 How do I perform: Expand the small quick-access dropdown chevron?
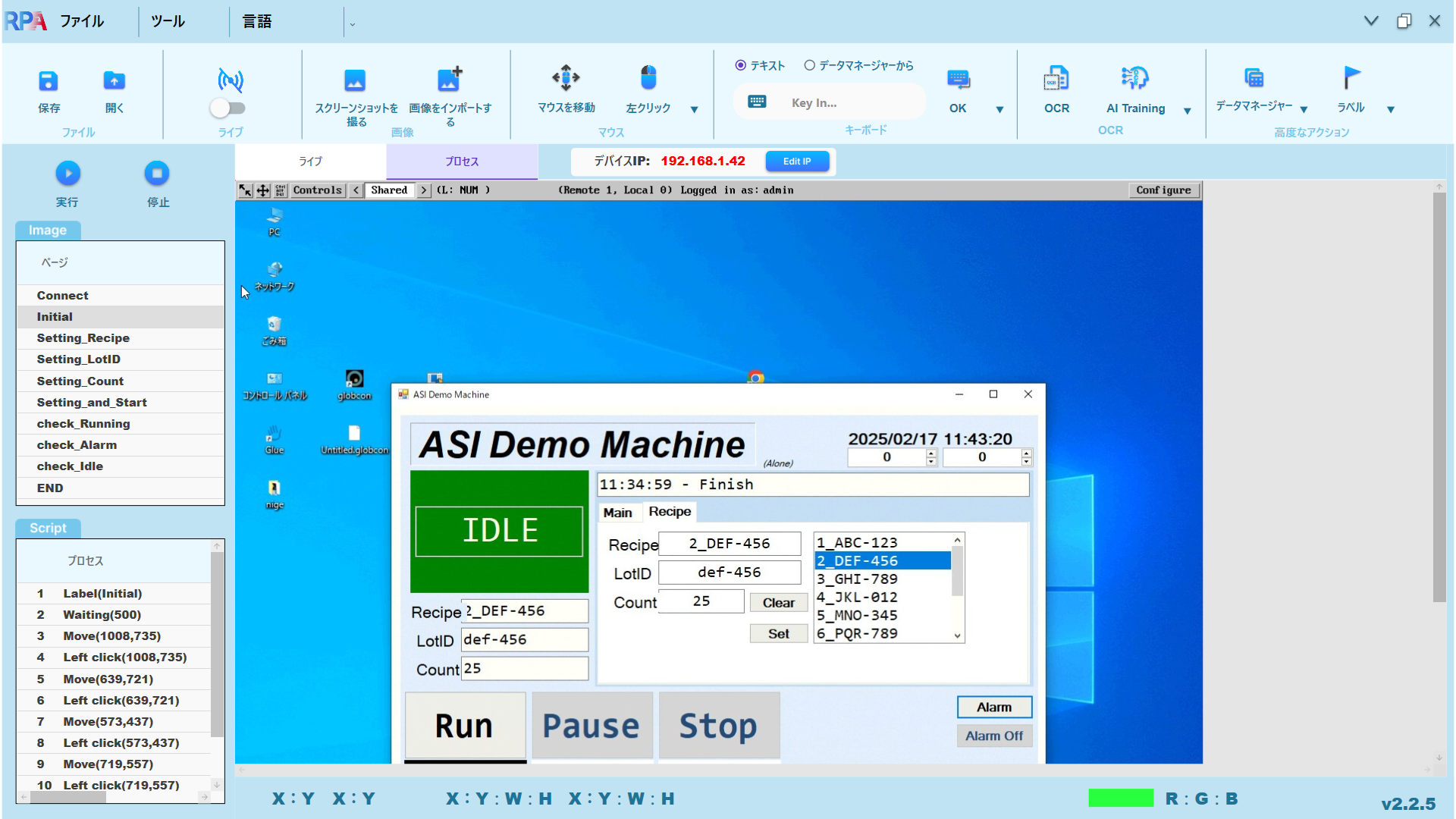click(x=353, y=24)
